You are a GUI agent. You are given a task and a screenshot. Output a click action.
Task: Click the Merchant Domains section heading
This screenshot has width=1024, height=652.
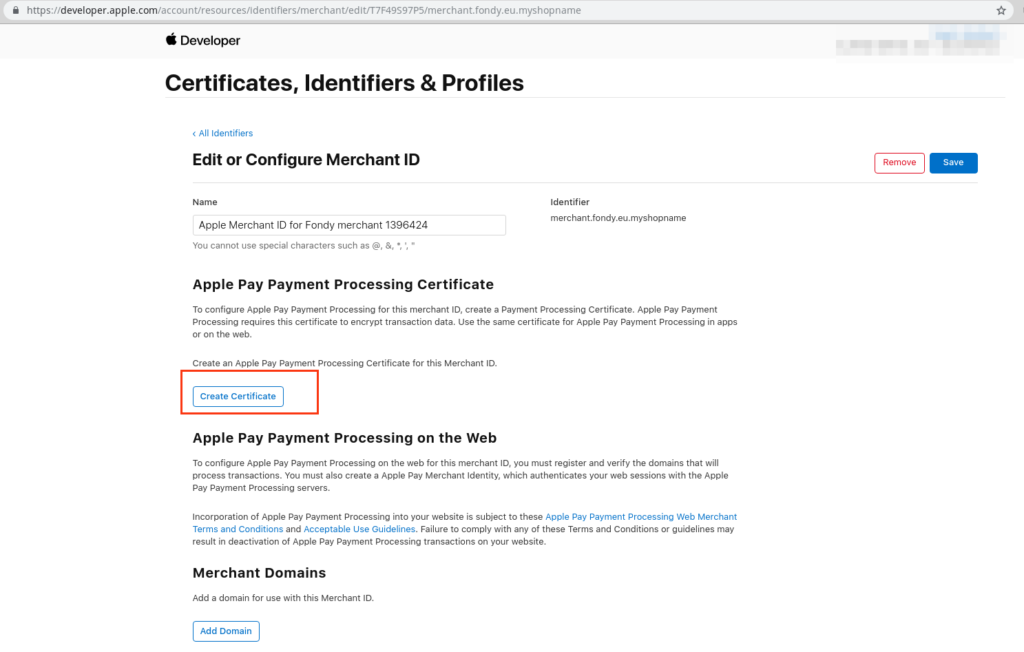click(x=259, y=573)
